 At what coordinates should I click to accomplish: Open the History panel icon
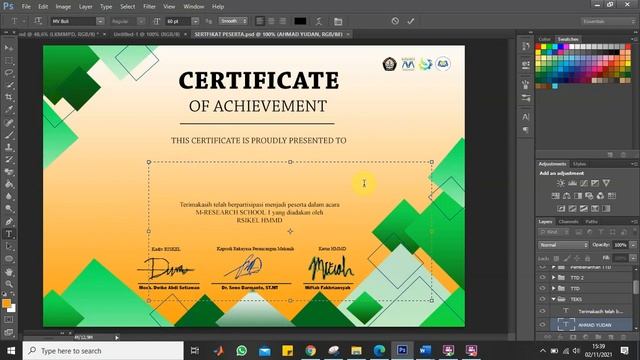click(x=526, y=46)
